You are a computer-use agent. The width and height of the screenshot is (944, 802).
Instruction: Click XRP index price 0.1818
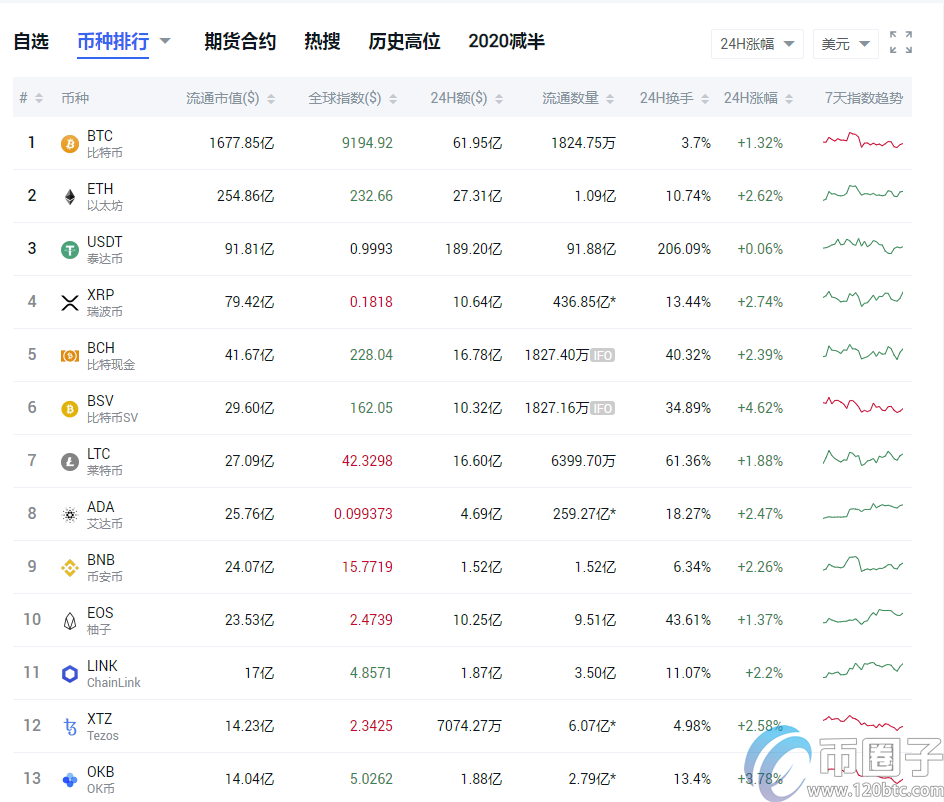tap(371, 302)
